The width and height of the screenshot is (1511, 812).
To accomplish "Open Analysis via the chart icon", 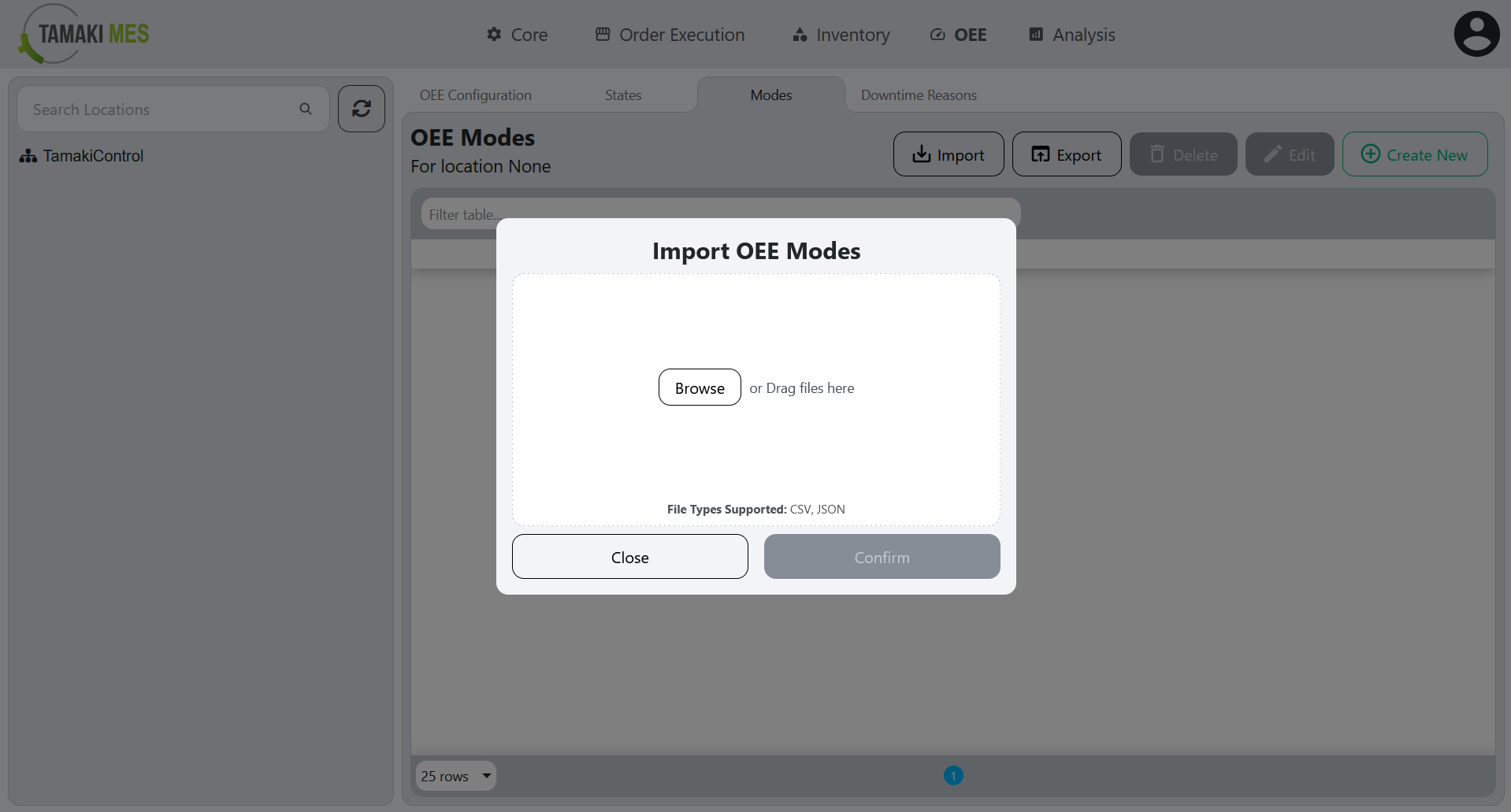I will point(1034,35).
